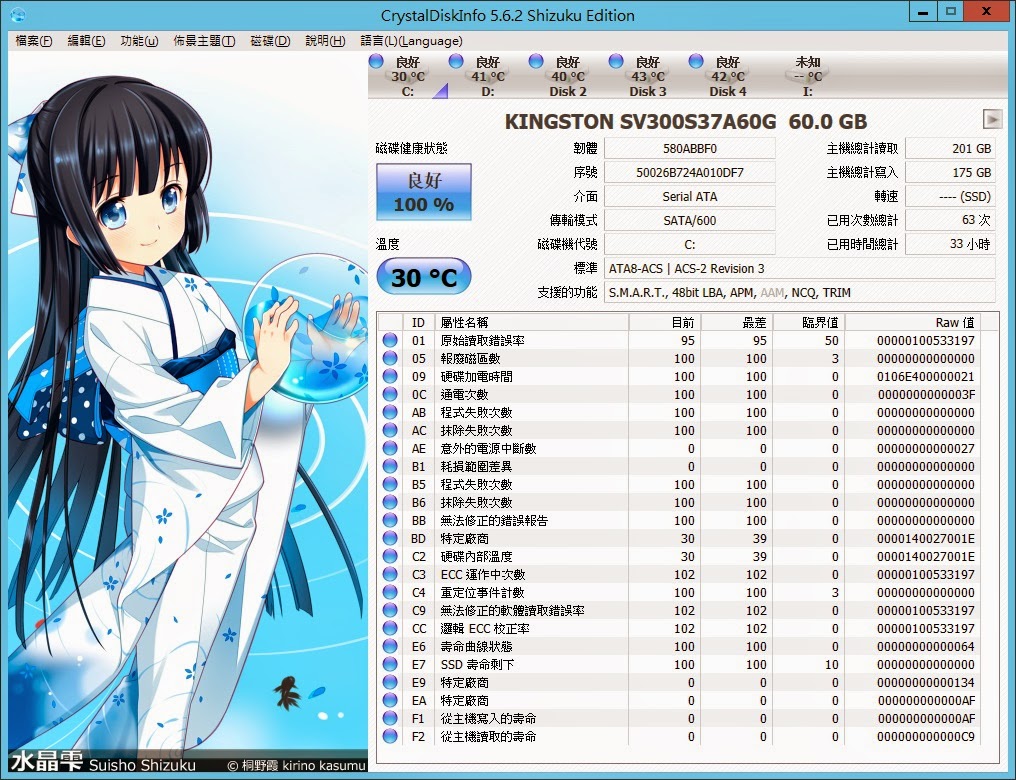The image size is (1016, 780).
Task: Open the 說明(H) menu
Action: (x=325, y=41)
